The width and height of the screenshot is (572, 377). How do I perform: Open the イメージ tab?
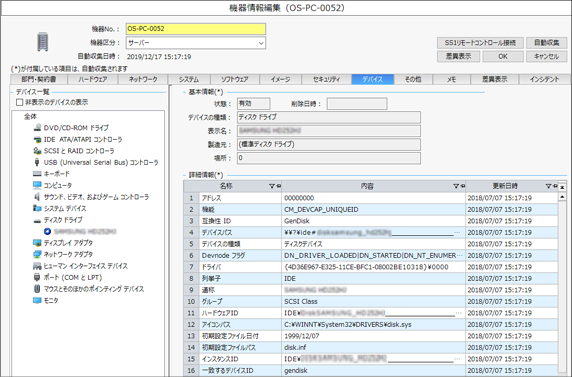click(281, 79)
